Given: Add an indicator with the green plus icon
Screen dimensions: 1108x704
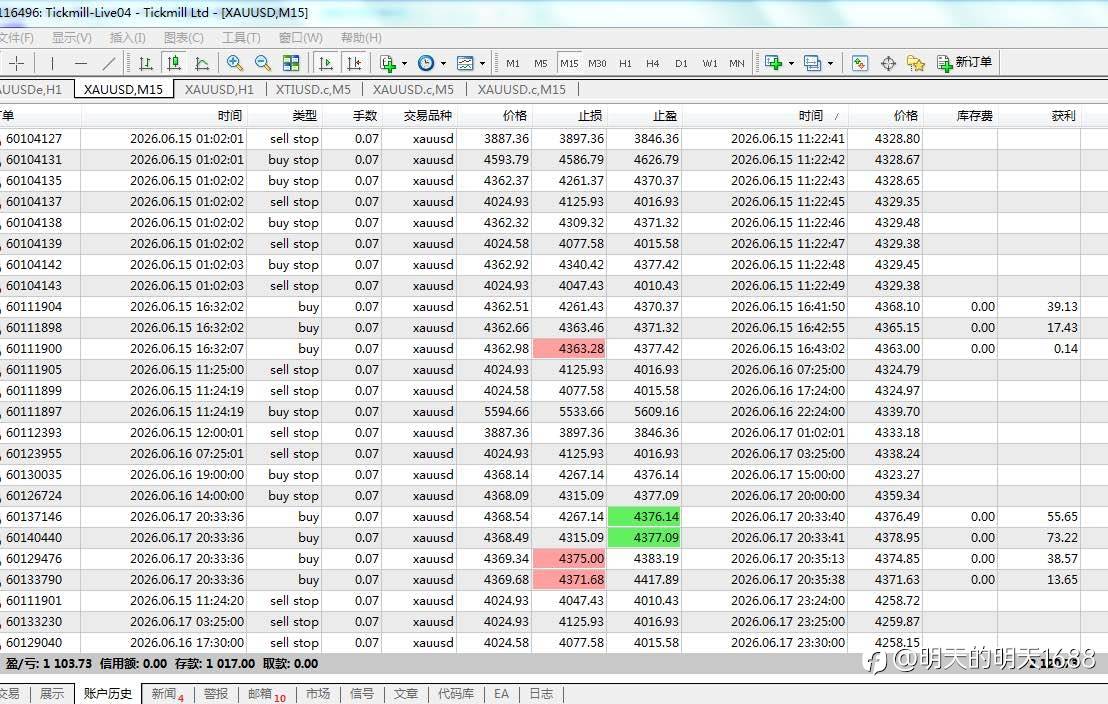Looking at the screenshot, I should point(388,63).
